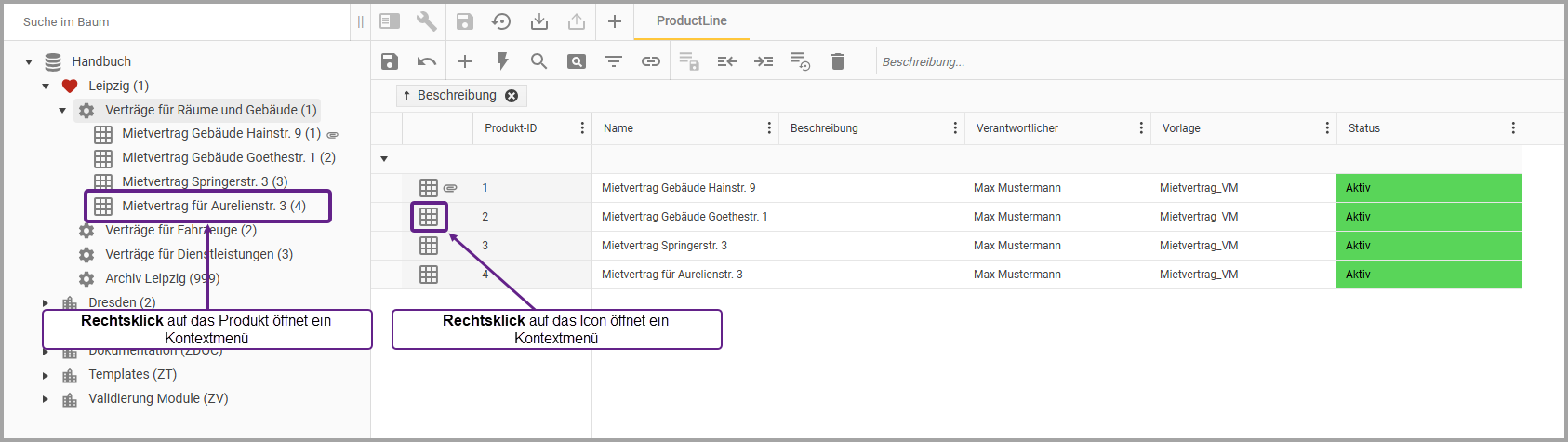Click the magnifier search icon

[x=538, y=61]
